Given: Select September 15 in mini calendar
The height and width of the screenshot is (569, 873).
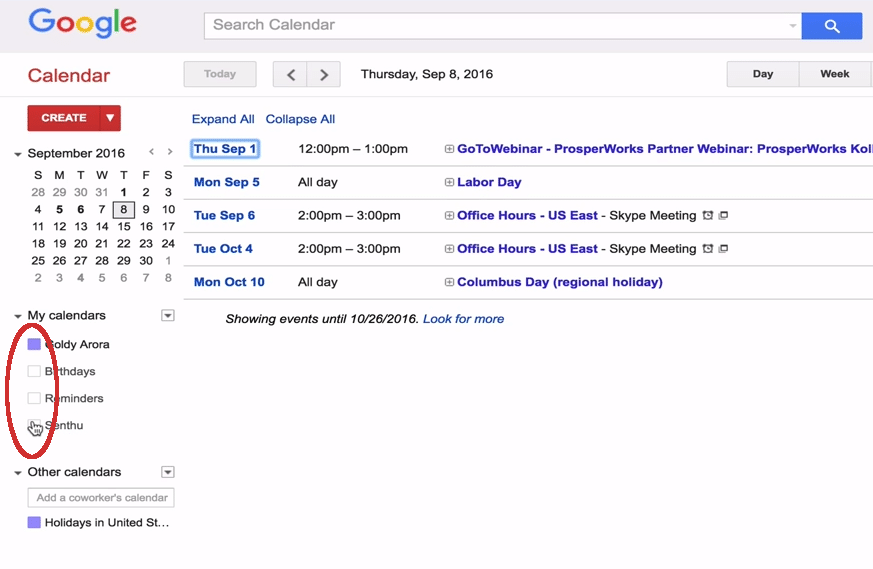Looking at the screenshot, I should click(124, 227).
